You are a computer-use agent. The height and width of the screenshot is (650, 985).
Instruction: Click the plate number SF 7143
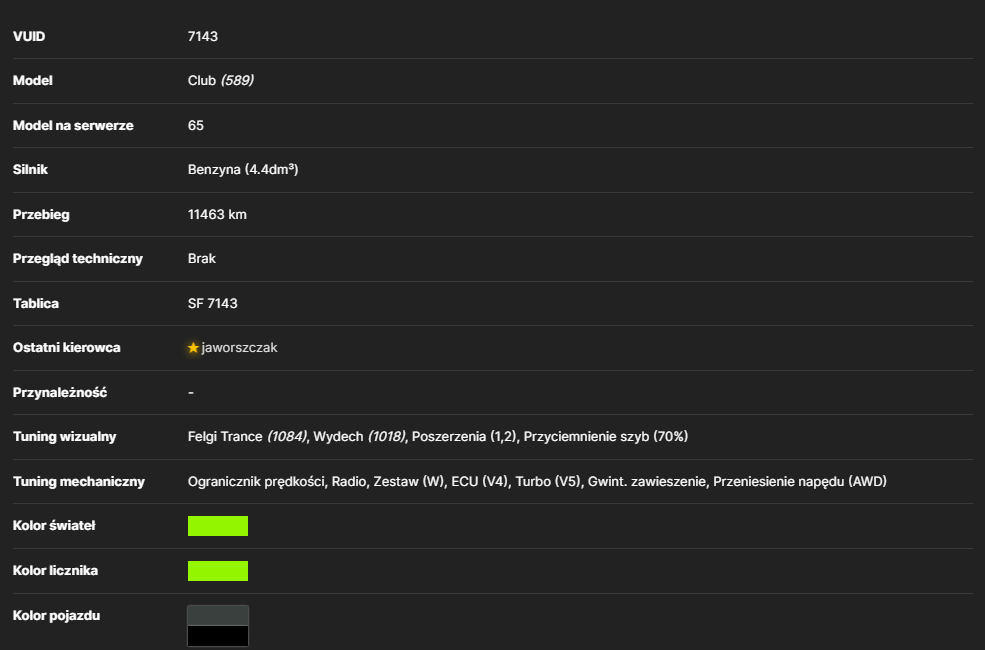pos(213,303)
